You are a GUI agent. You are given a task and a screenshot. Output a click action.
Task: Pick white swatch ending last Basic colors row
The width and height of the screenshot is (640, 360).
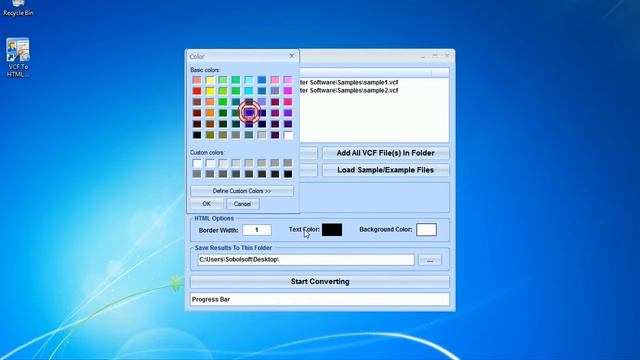click(288, 135)
